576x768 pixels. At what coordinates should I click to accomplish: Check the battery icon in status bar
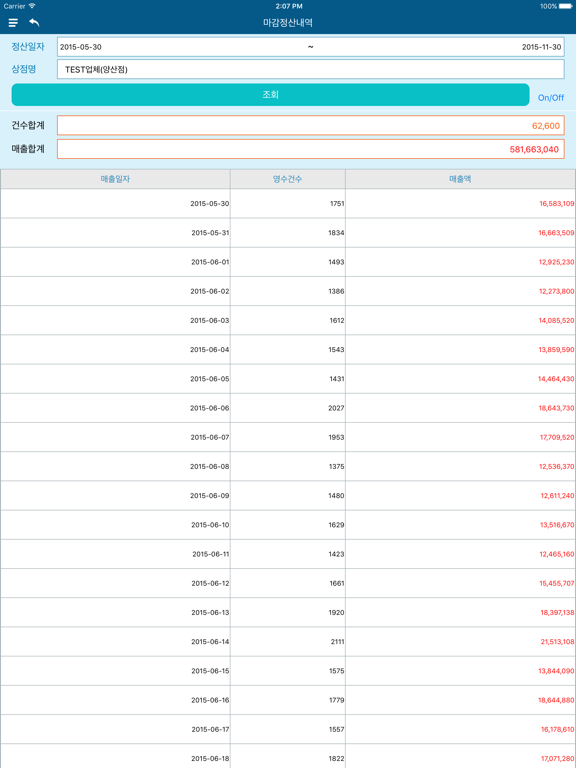point(565,6)
